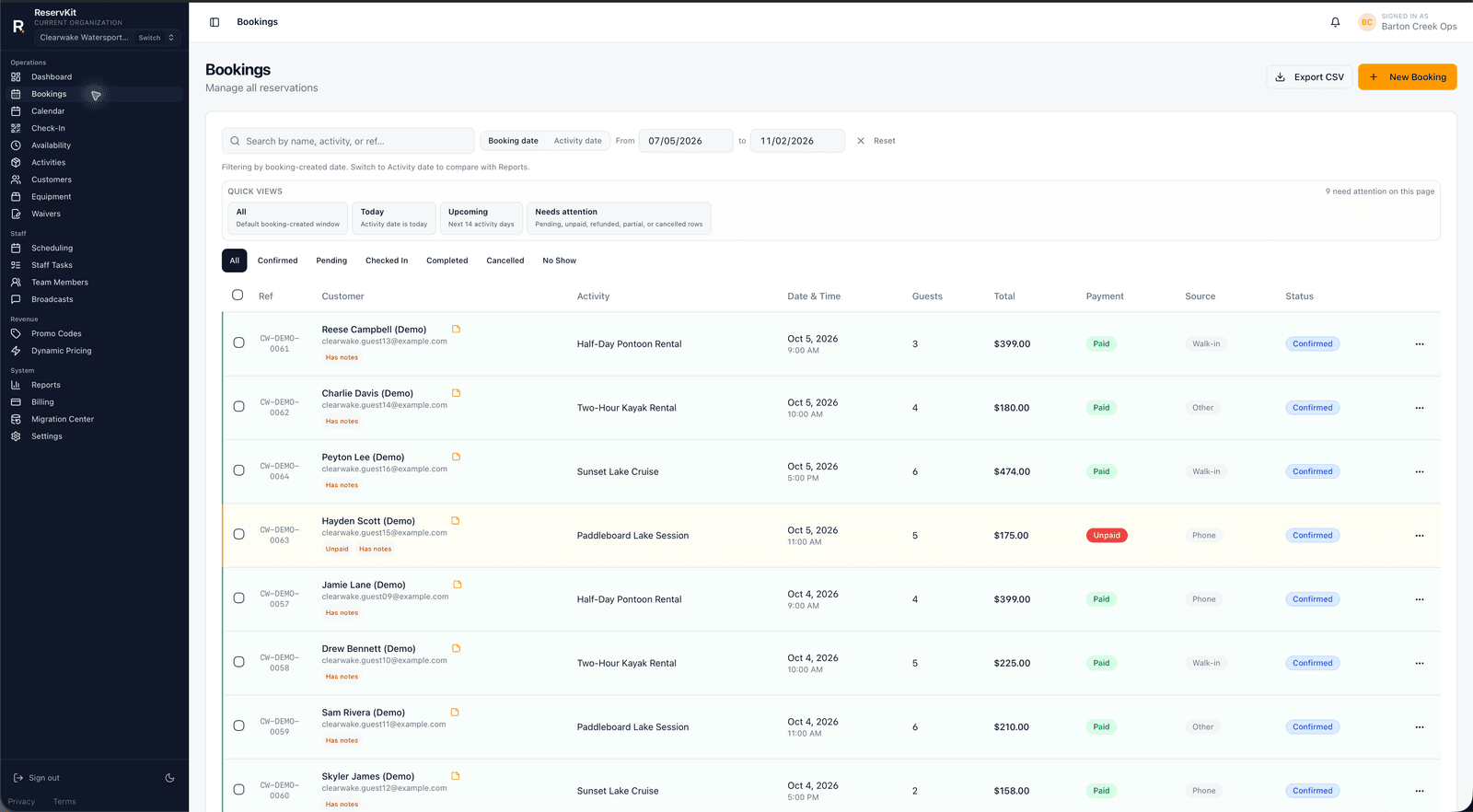Apply Needs attention quick view
Viewport: 1473px width, 812px height.
tap(619, 218)
